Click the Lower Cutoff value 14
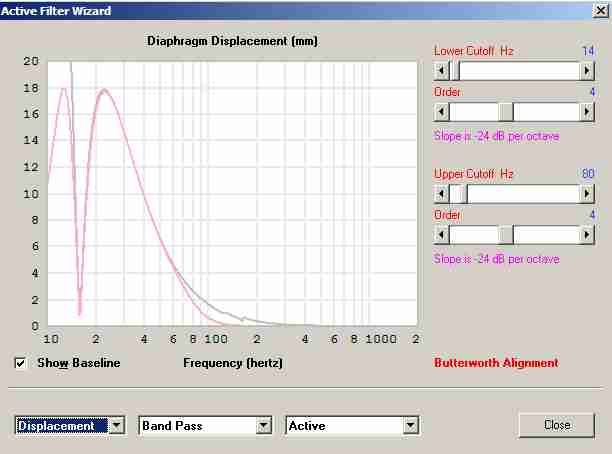 click(x=588, y=51)
